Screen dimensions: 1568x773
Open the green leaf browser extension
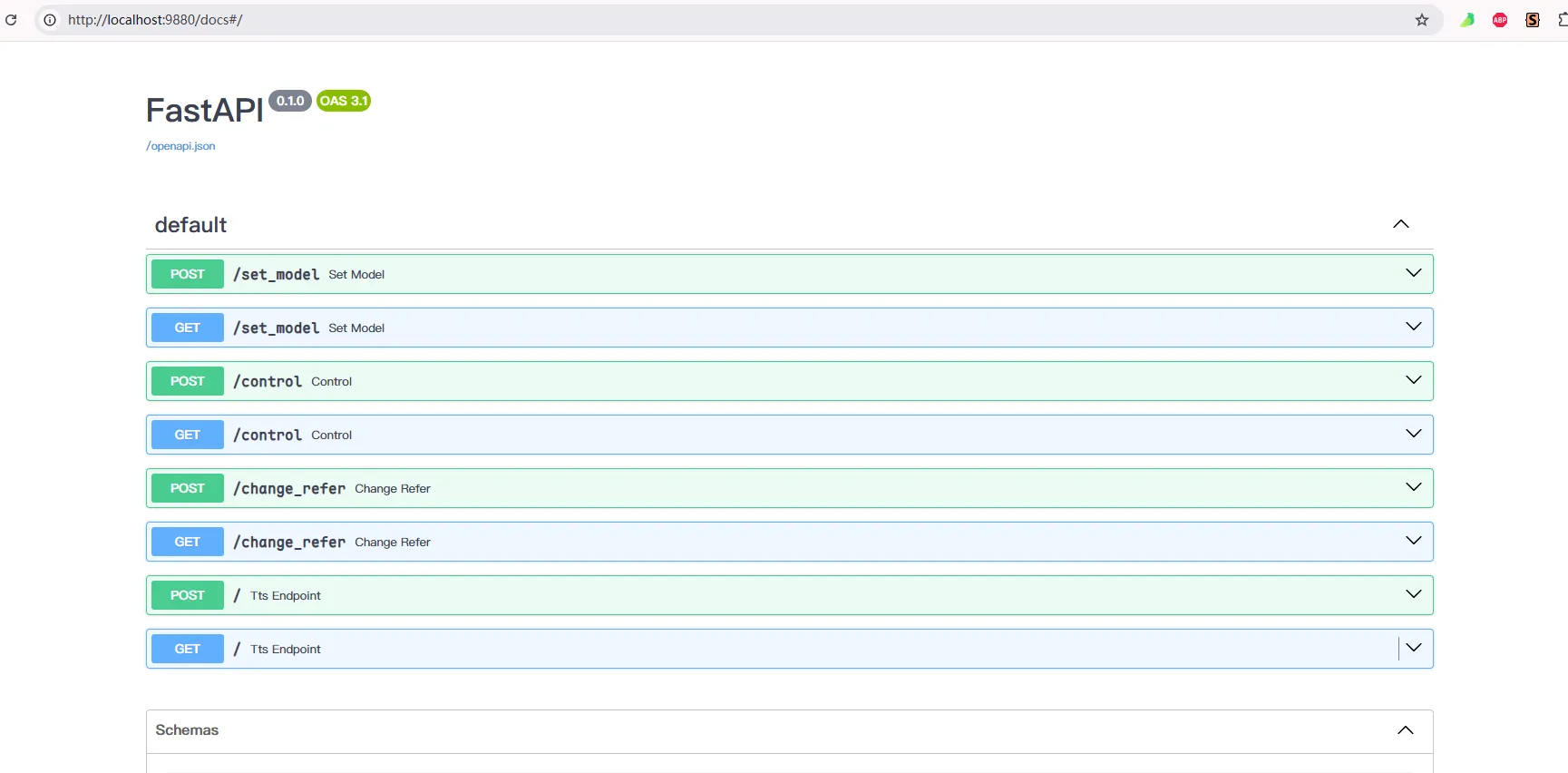coord(1467,20)
